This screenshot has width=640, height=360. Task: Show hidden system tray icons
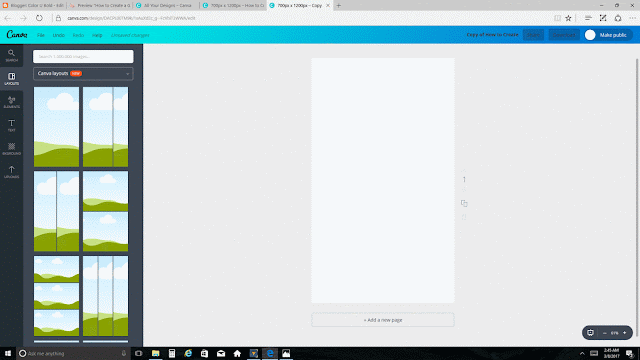click(x=582, y=353)
